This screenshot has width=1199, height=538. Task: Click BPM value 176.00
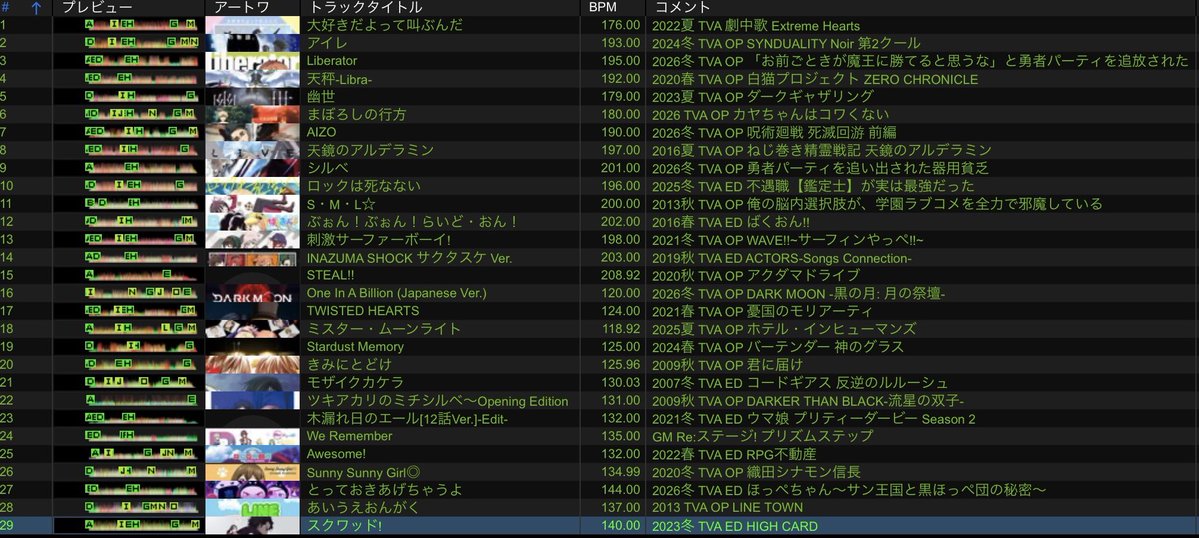(621, 25)
